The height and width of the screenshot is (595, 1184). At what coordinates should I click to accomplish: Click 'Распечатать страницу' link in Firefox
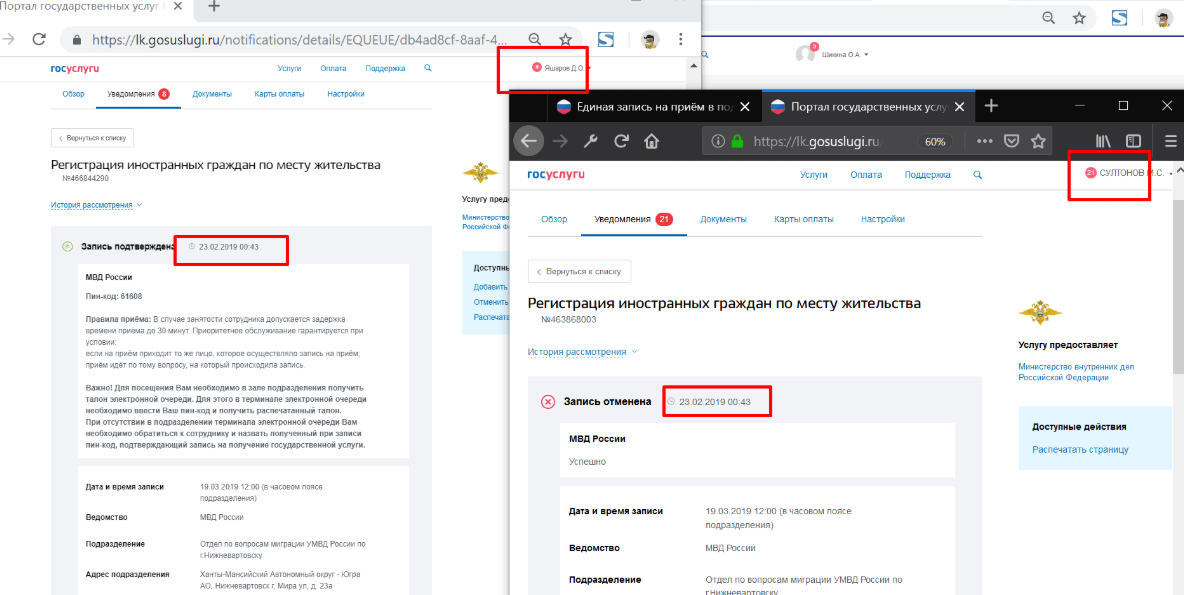coord(1080,449)
